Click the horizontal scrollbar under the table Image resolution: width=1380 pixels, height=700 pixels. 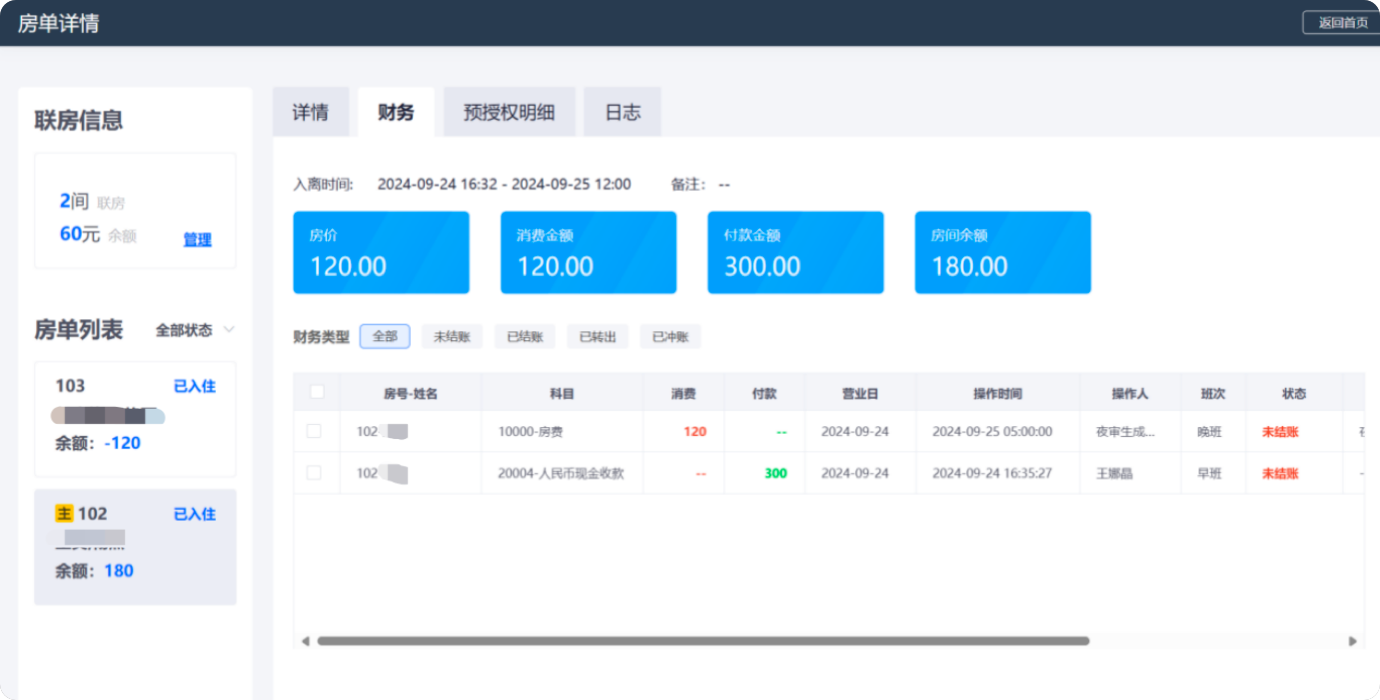pos(702,641)
